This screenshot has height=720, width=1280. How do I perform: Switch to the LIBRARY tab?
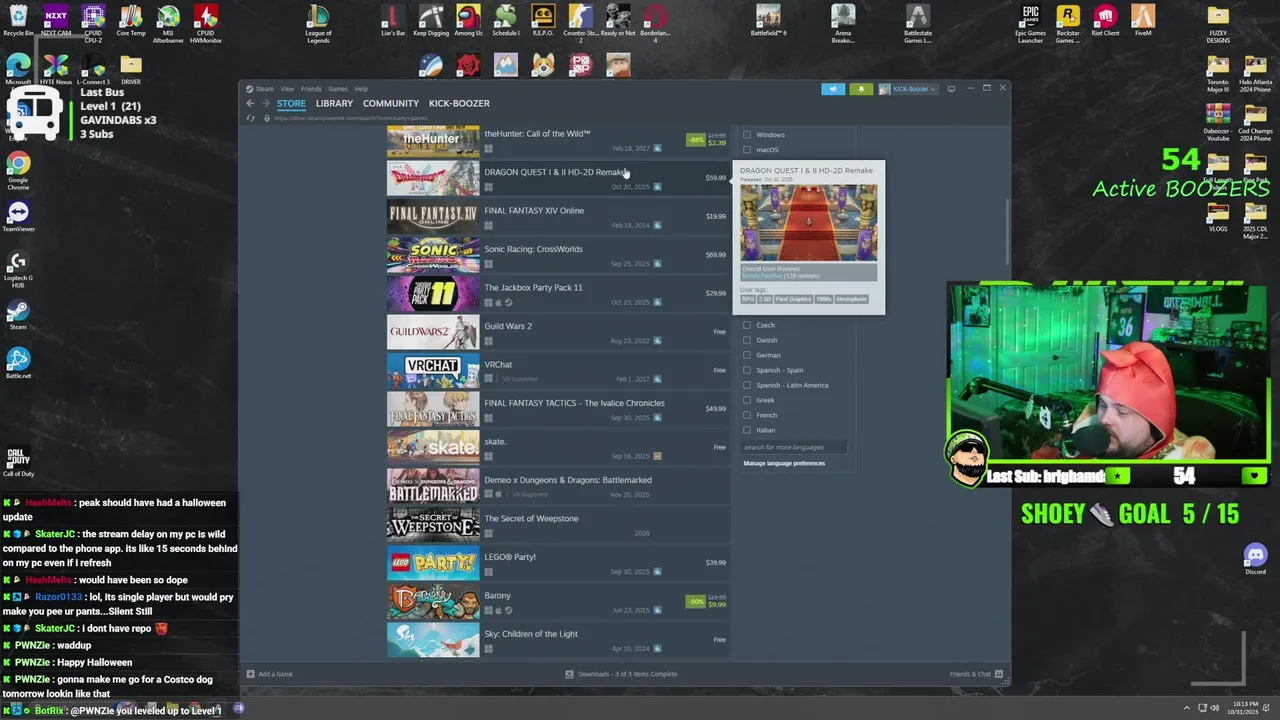[x=334, y=103]
